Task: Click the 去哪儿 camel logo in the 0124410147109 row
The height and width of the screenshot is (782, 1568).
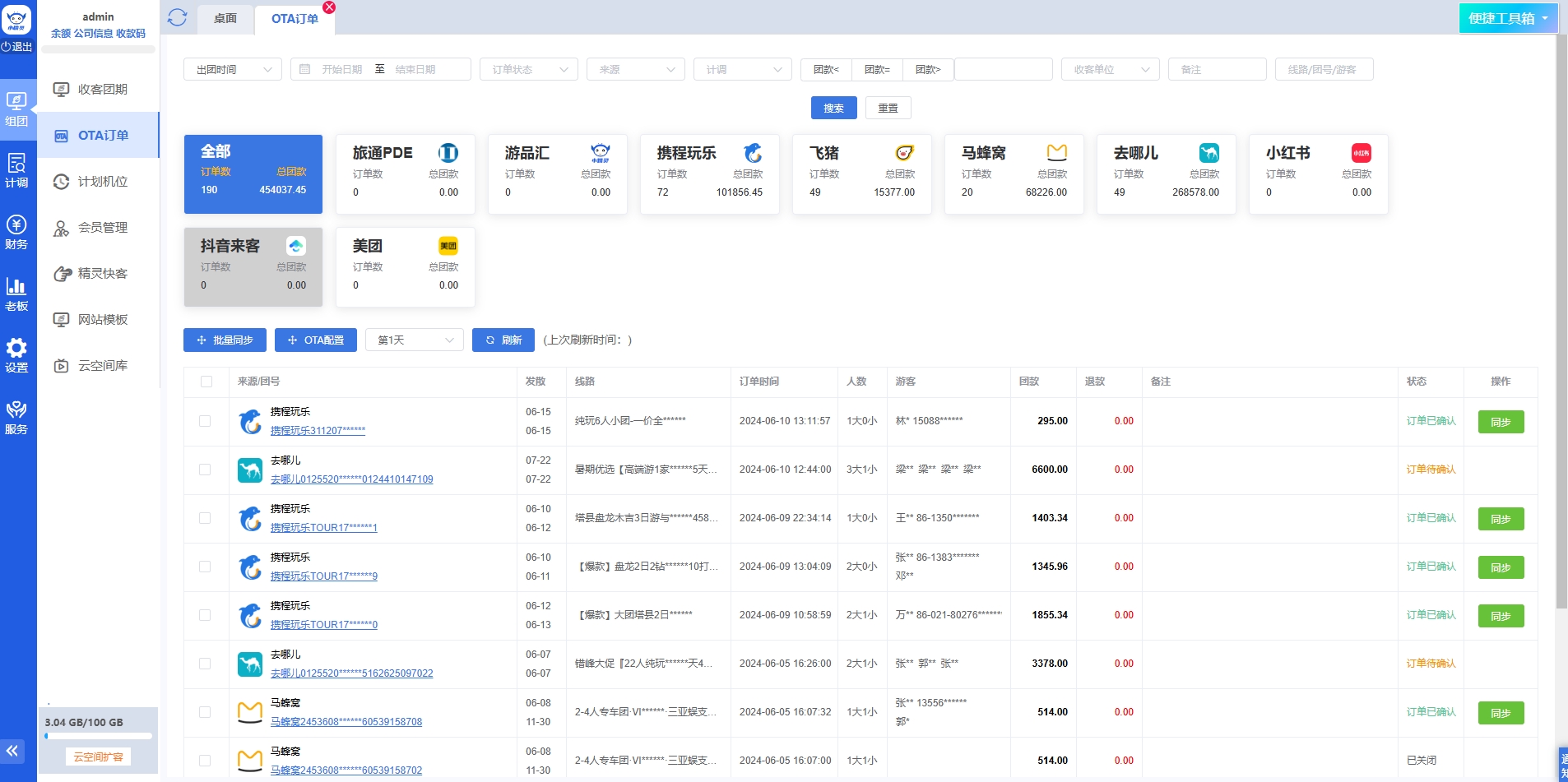Action: 250,470
